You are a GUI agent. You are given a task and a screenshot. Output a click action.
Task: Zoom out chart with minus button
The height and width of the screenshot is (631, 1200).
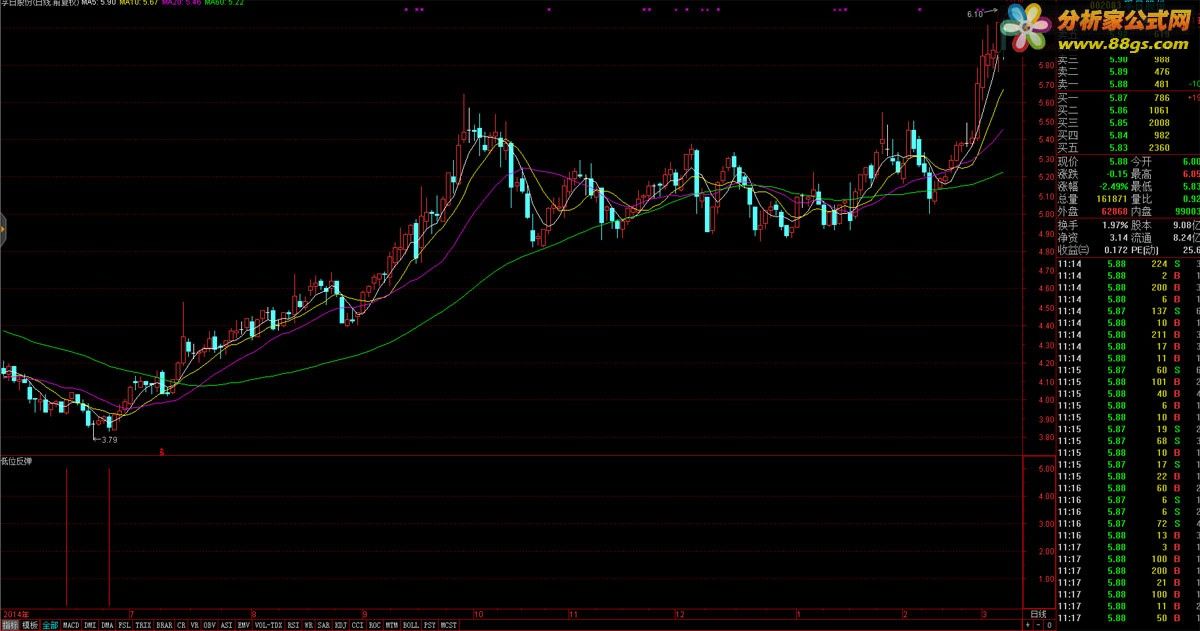(x=1040, y=624)
